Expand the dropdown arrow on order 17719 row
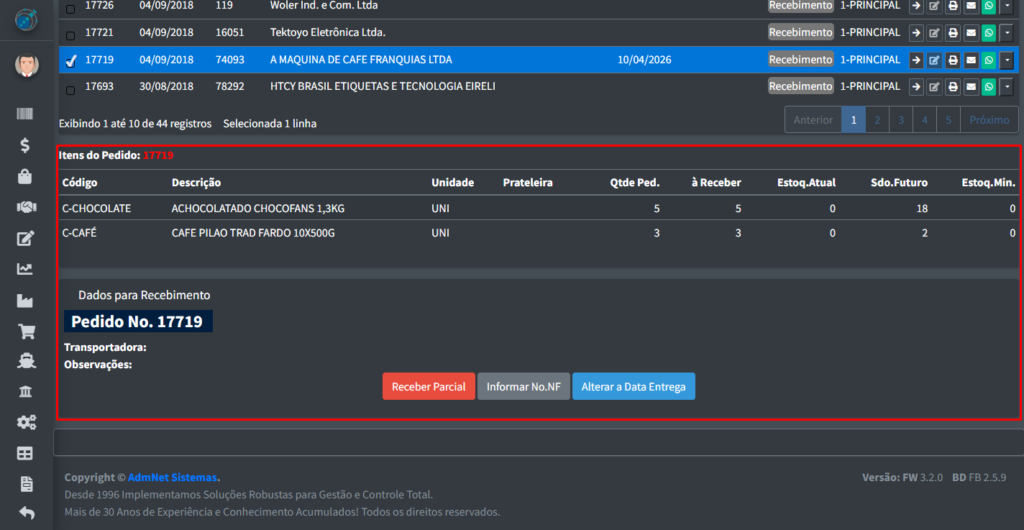 click(1006, 60)
